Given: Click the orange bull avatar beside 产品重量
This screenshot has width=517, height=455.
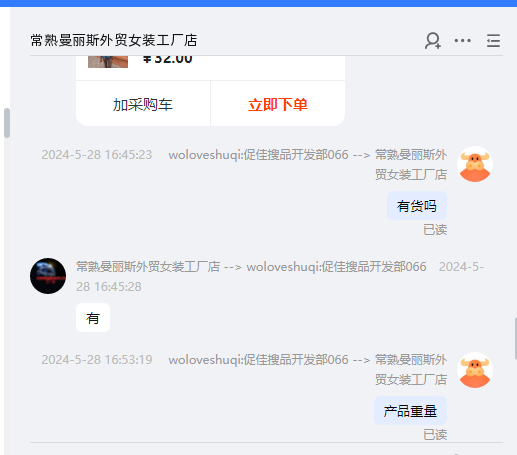Looking at the screenshot, I should pos(475,370).
